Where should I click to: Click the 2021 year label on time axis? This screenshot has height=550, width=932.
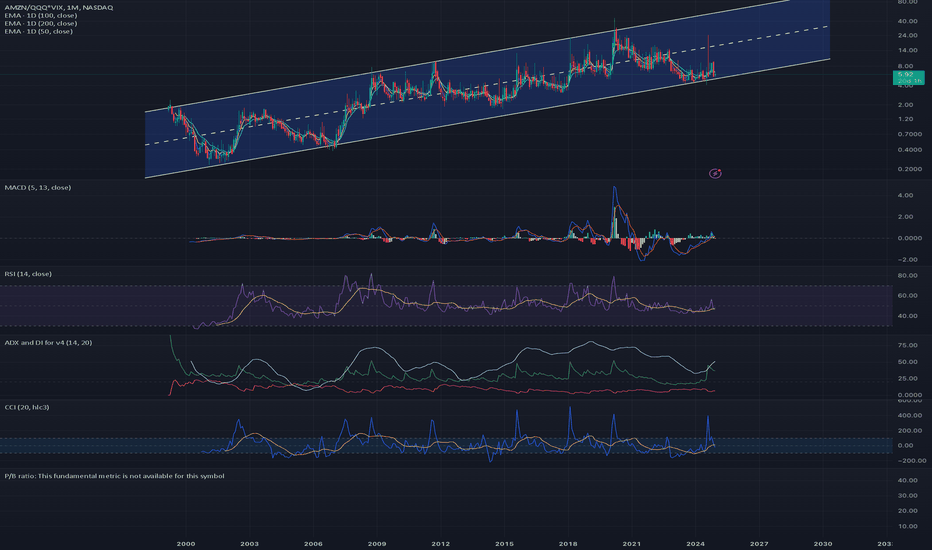click(x=631, y=543)
